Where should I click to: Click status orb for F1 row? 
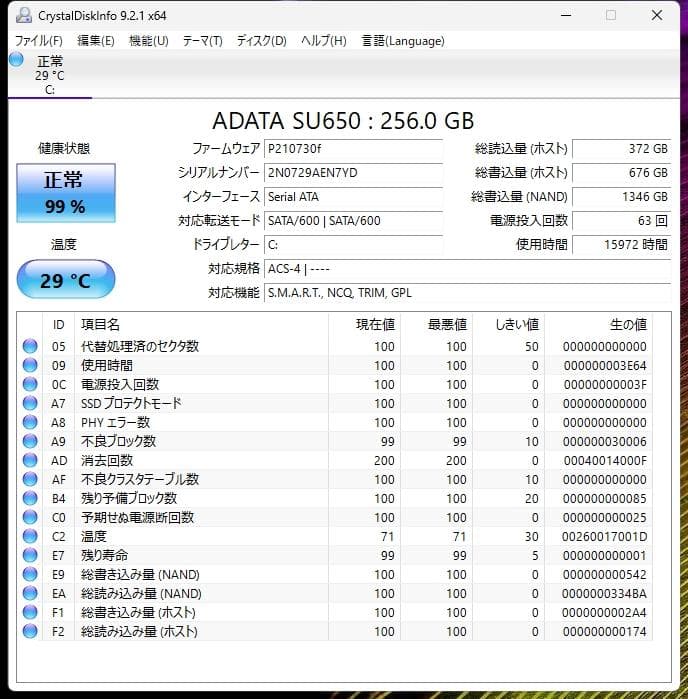click(30, 612)
